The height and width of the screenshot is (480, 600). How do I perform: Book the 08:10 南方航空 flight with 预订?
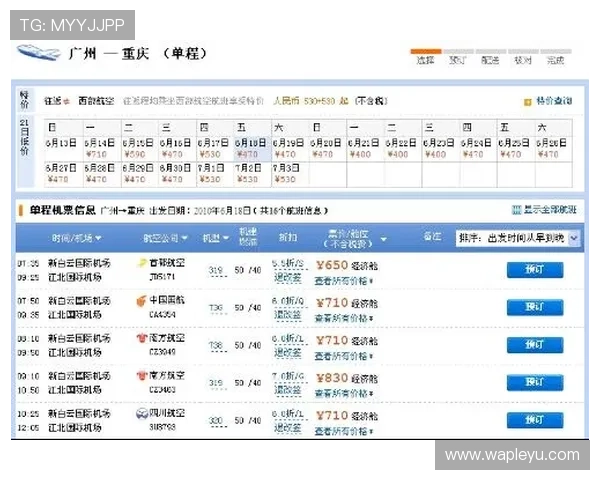click(x=535, y=345)
